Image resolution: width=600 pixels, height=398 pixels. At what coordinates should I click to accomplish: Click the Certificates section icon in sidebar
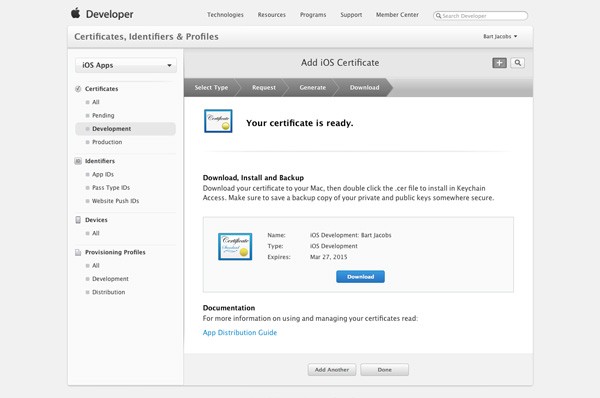(x=78, y=89)
